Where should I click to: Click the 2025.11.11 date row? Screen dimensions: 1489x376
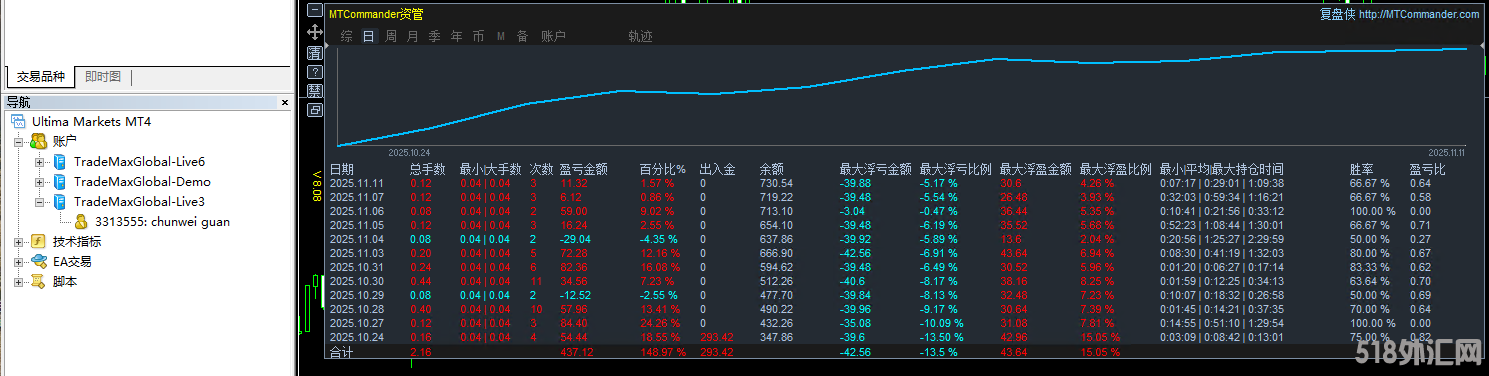pyautogui.click(x=356, y=183)
